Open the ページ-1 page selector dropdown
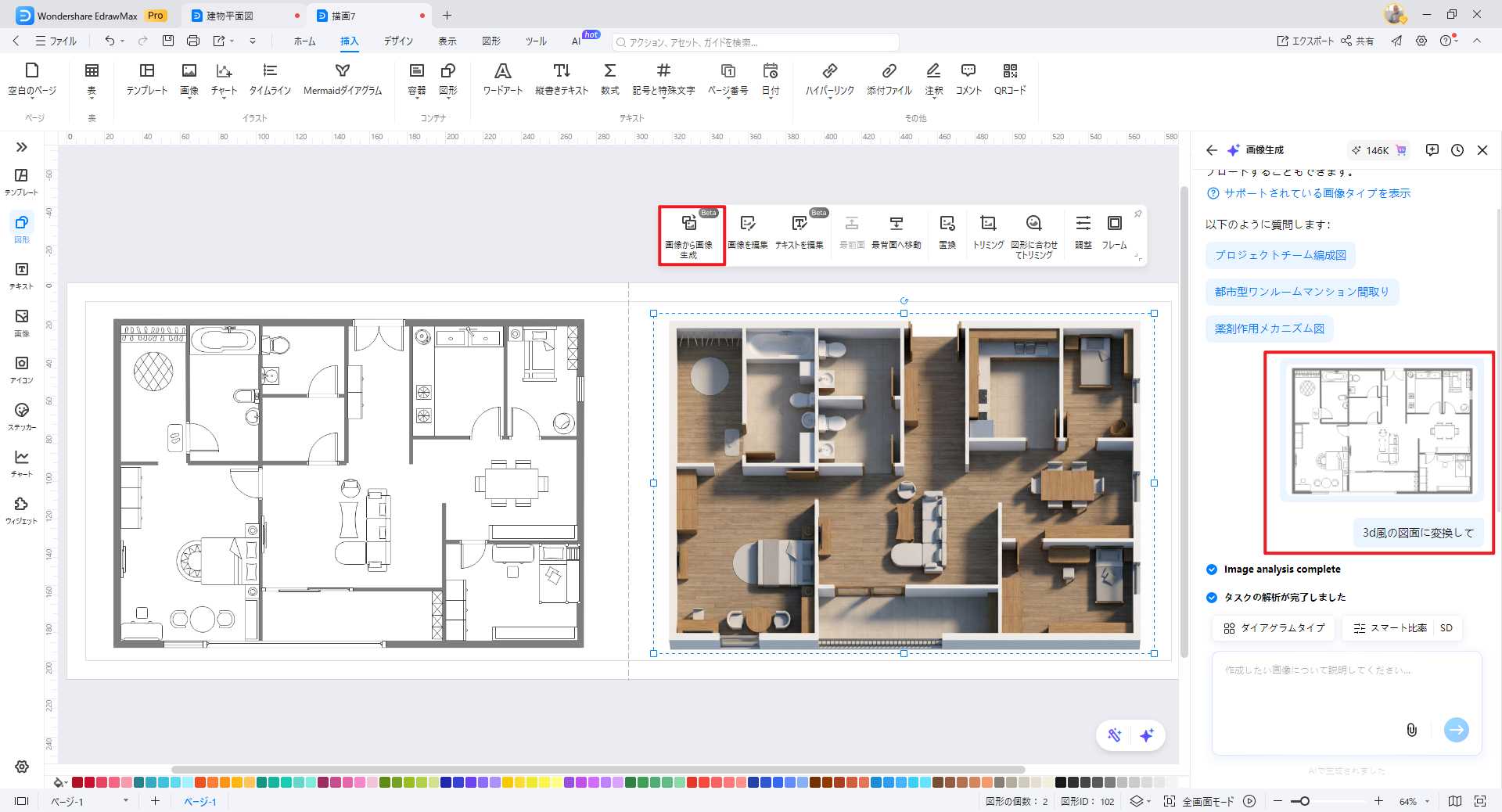Image resolution: width=1502 pixels, height=812 pixels. pos(125,801)
